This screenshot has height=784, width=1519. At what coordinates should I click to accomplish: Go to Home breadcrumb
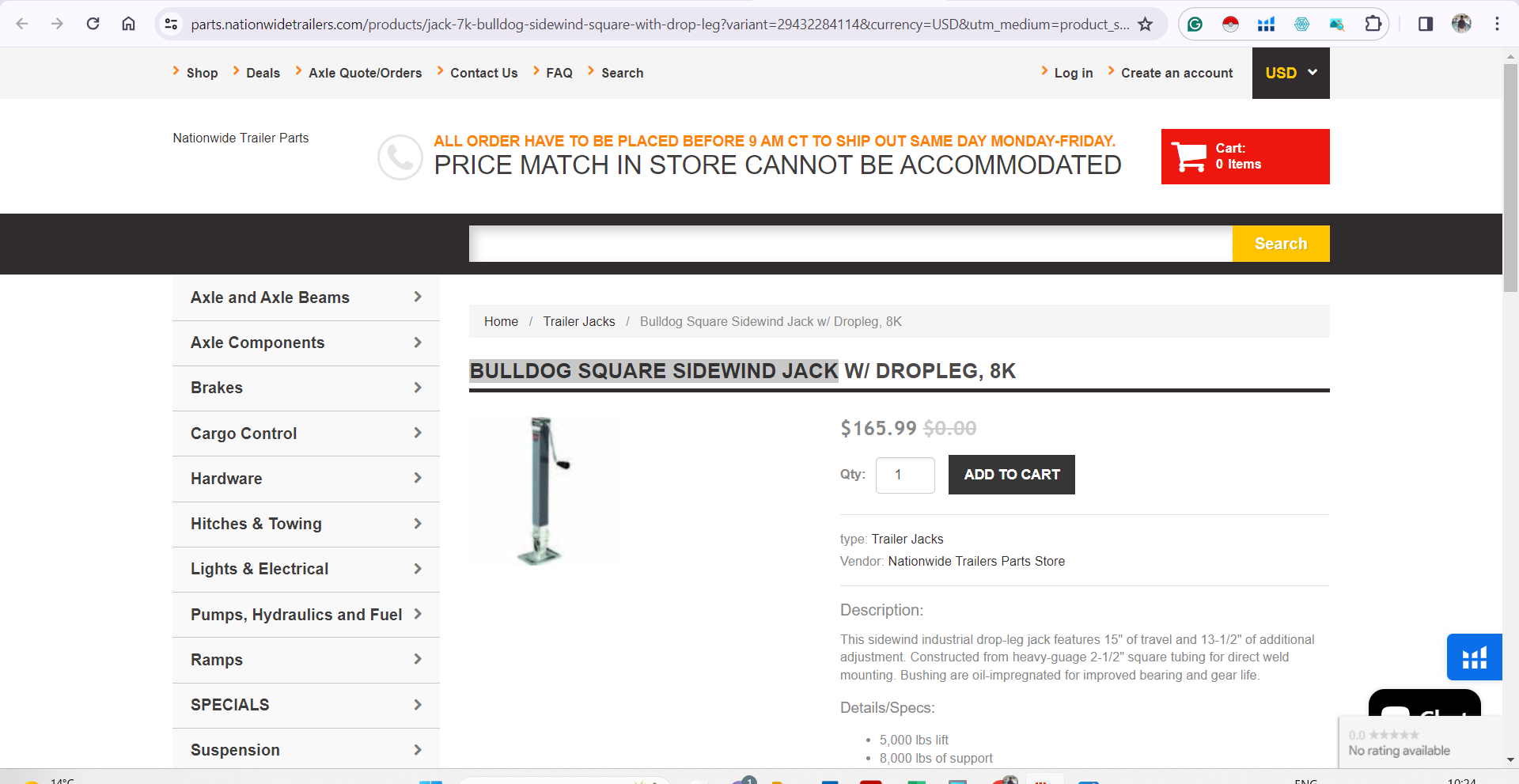(x=501, y=321)
